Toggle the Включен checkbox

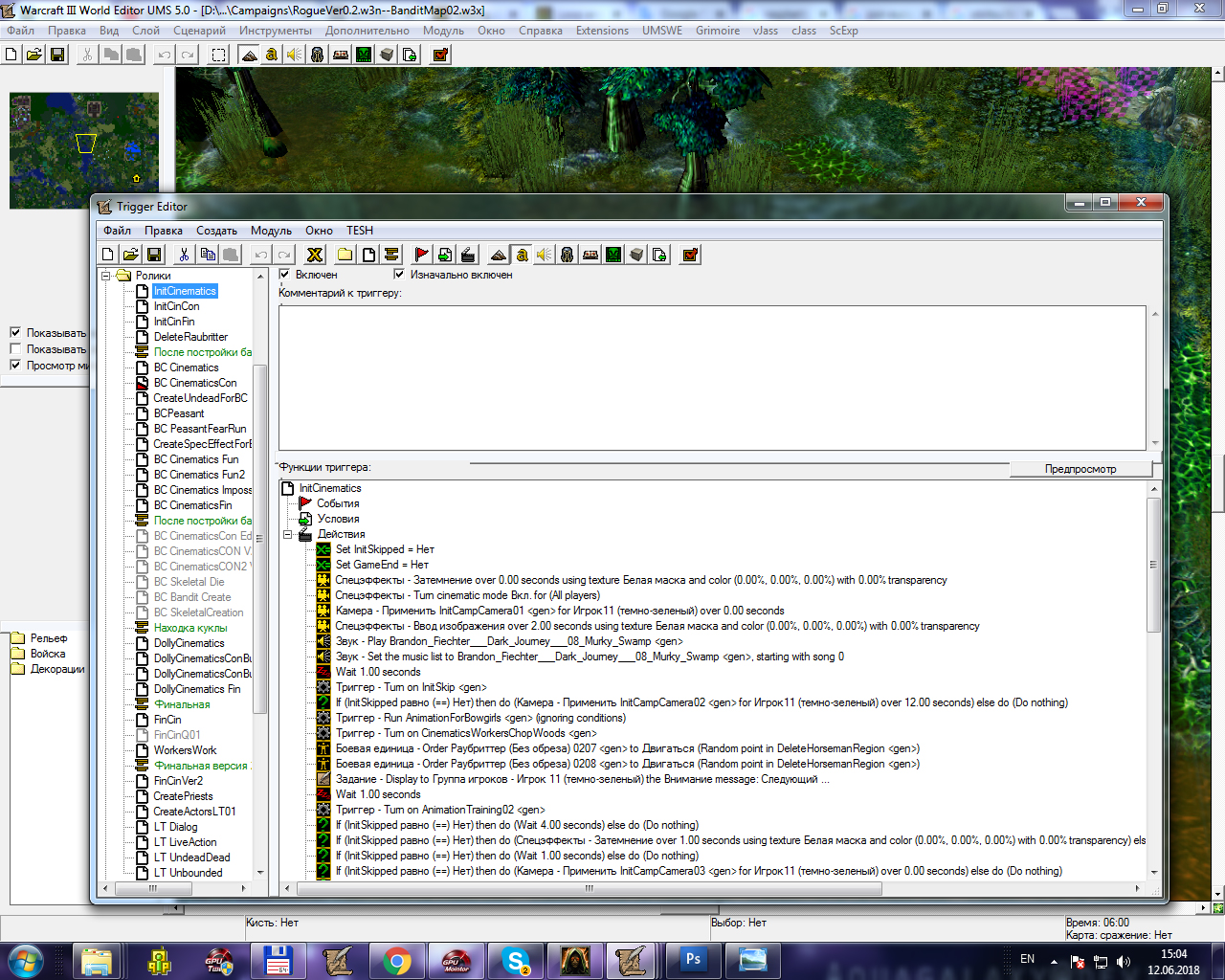pyautogui.click(x=284, y=275)
